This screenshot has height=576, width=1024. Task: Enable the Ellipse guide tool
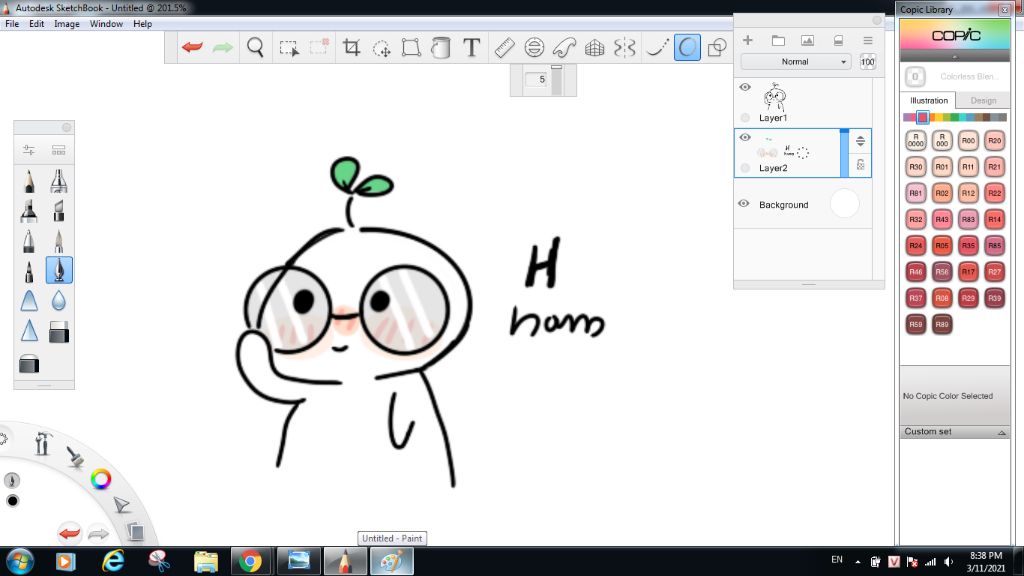coord(534,48)
